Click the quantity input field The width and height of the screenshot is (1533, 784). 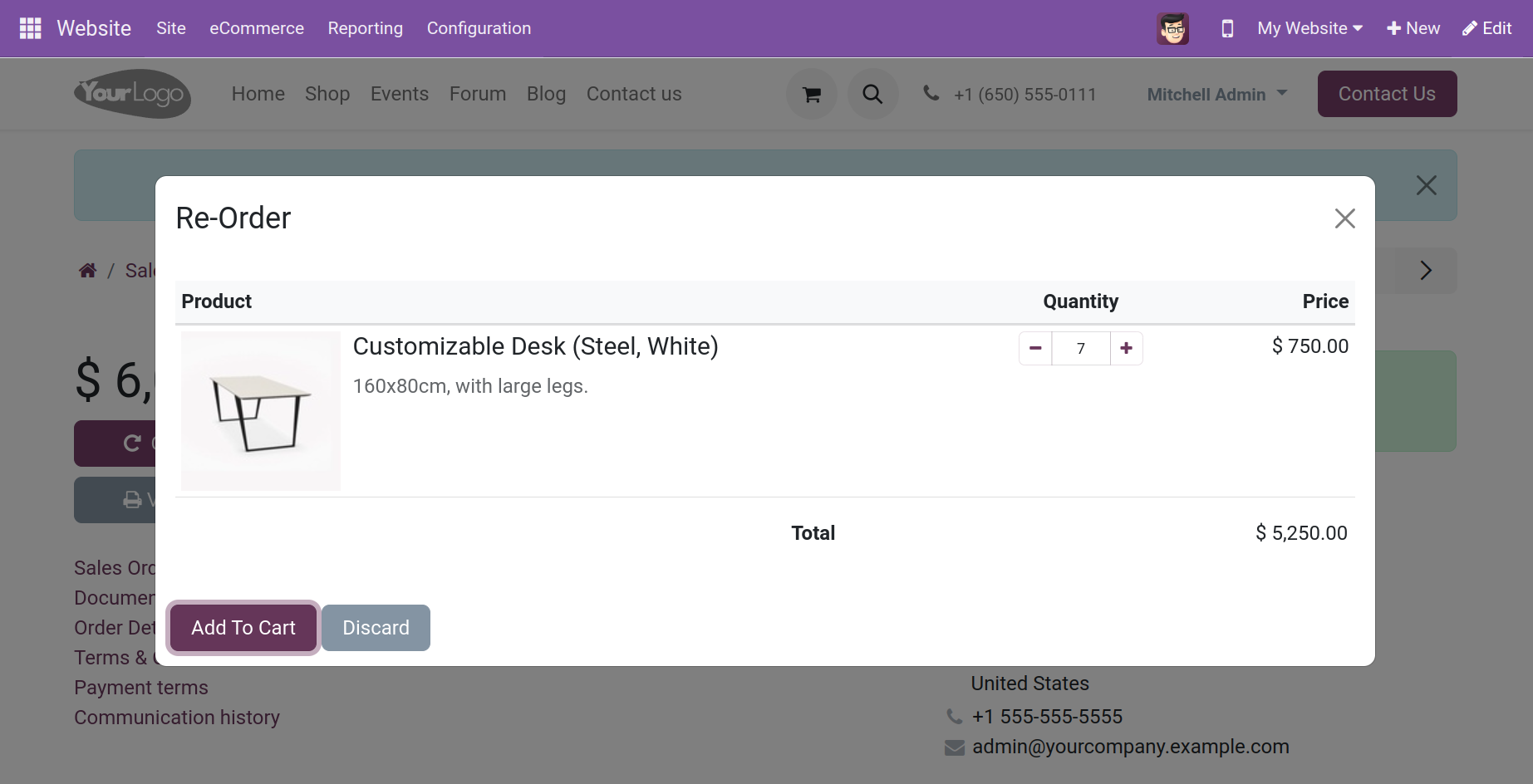click(1080, 348)
